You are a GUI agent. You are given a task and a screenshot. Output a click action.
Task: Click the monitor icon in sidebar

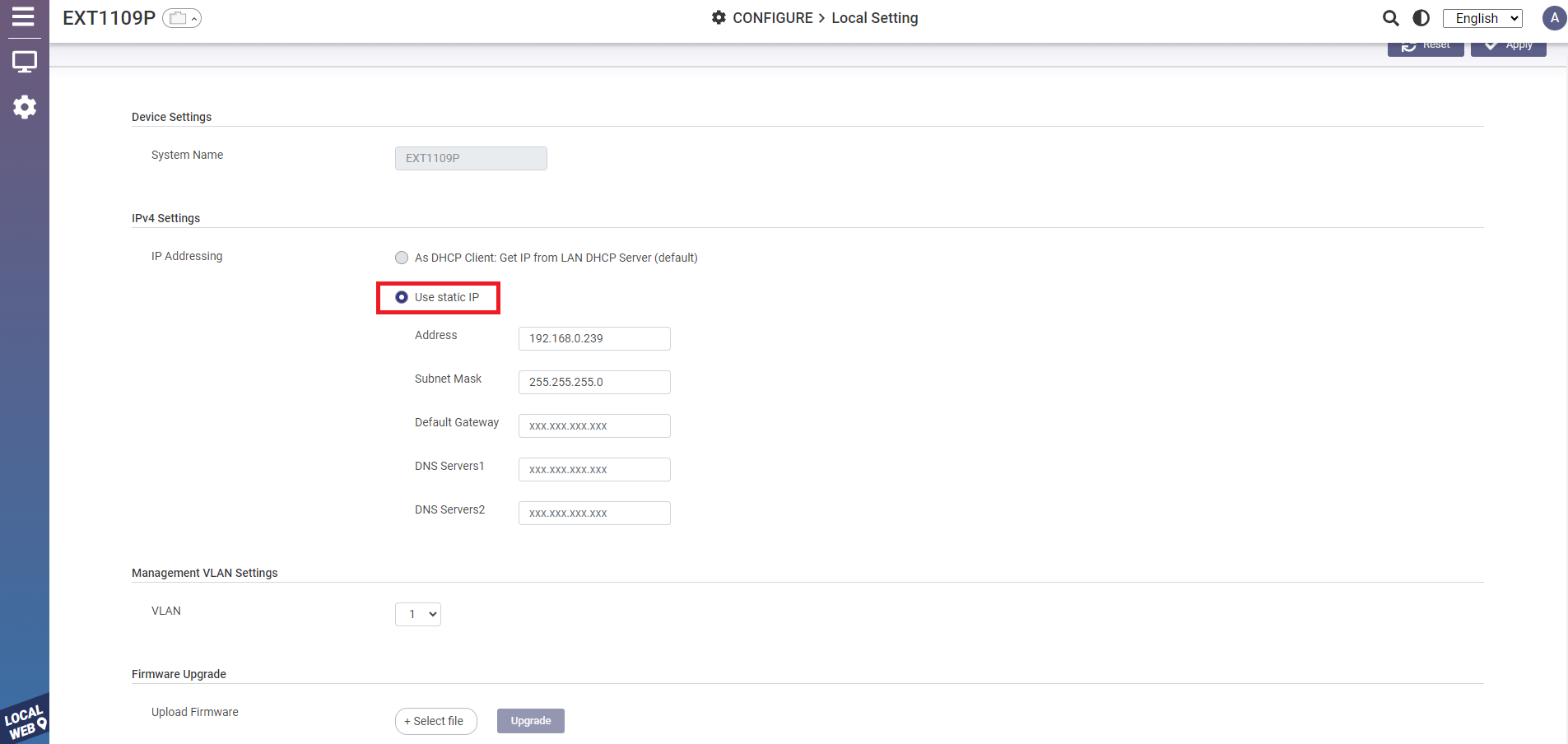[24, 62]
